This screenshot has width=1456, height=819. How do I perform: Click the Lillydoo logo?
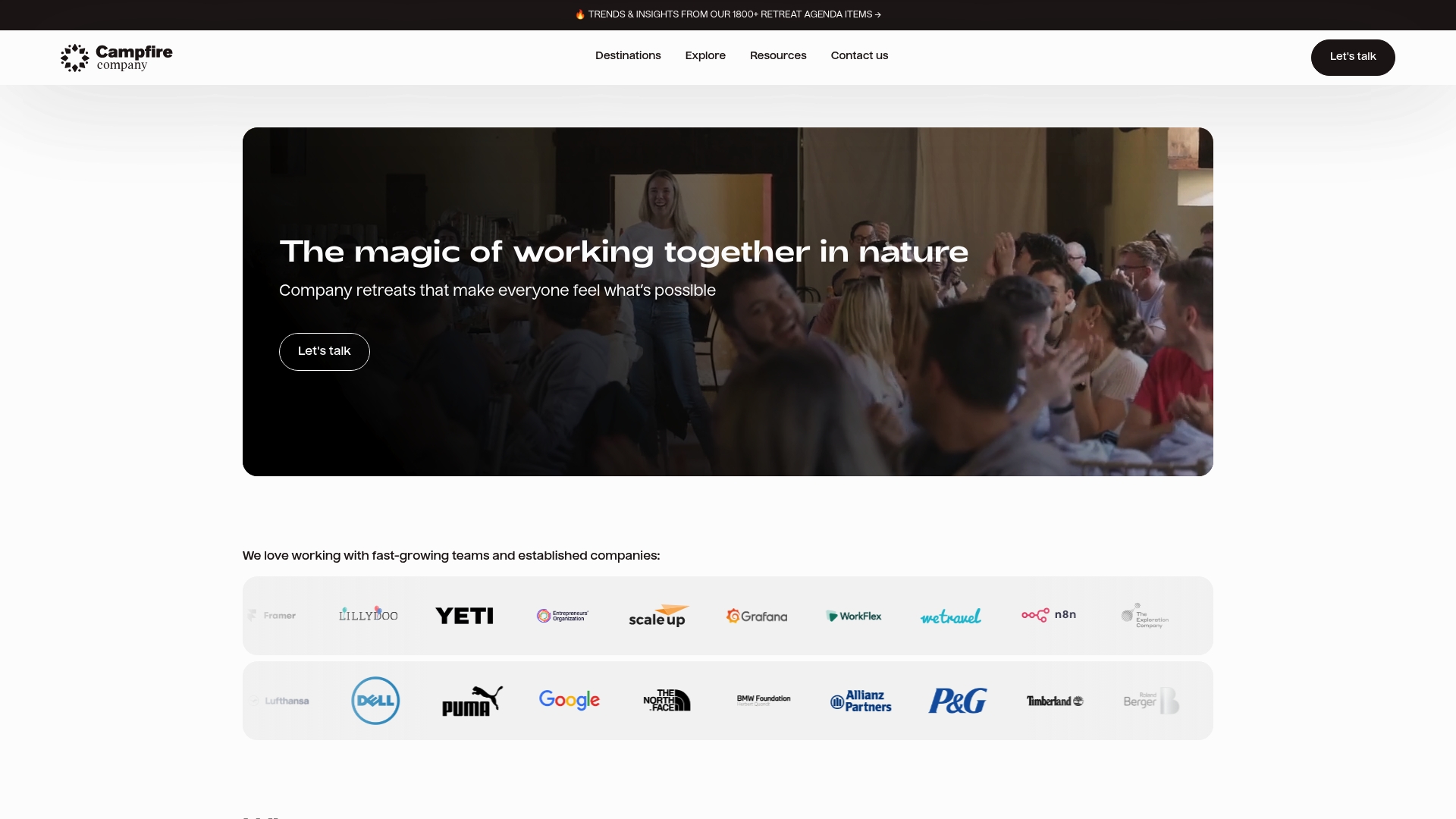pyautogui.click(x=368, y=614)
